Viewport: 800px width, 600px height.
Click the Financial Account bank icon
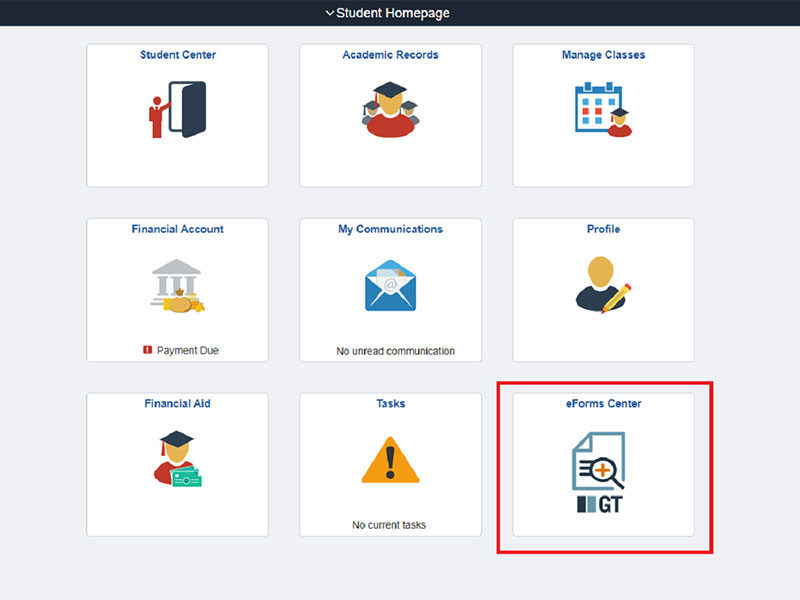pyautogui.click(x=177, y=286)
